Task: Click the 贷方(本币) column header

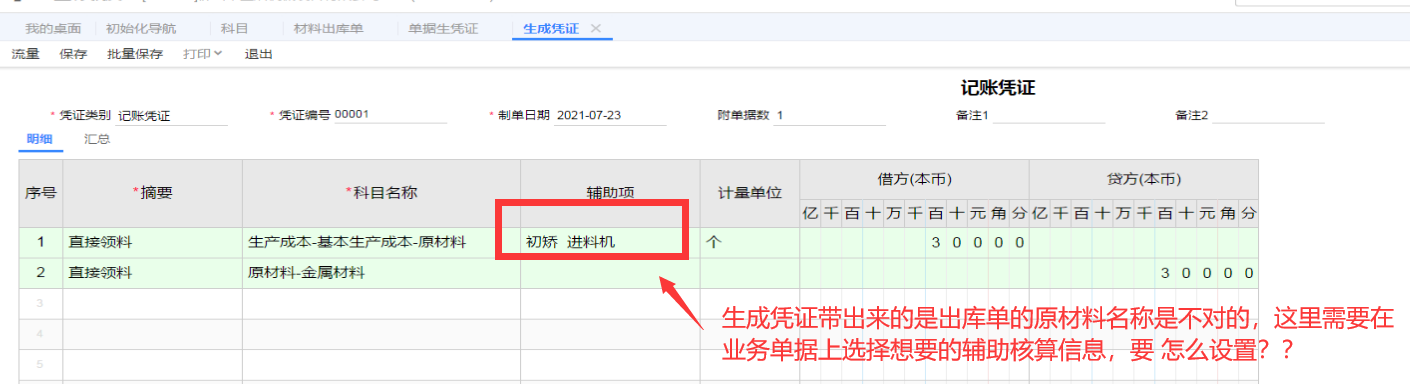Action: click(1144, 180)
